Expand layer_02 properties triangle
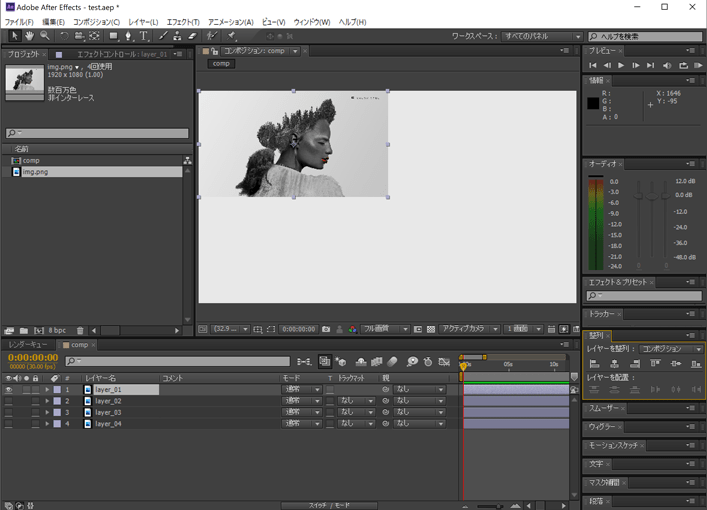The image size is (707, 510). tap(47, 401)
